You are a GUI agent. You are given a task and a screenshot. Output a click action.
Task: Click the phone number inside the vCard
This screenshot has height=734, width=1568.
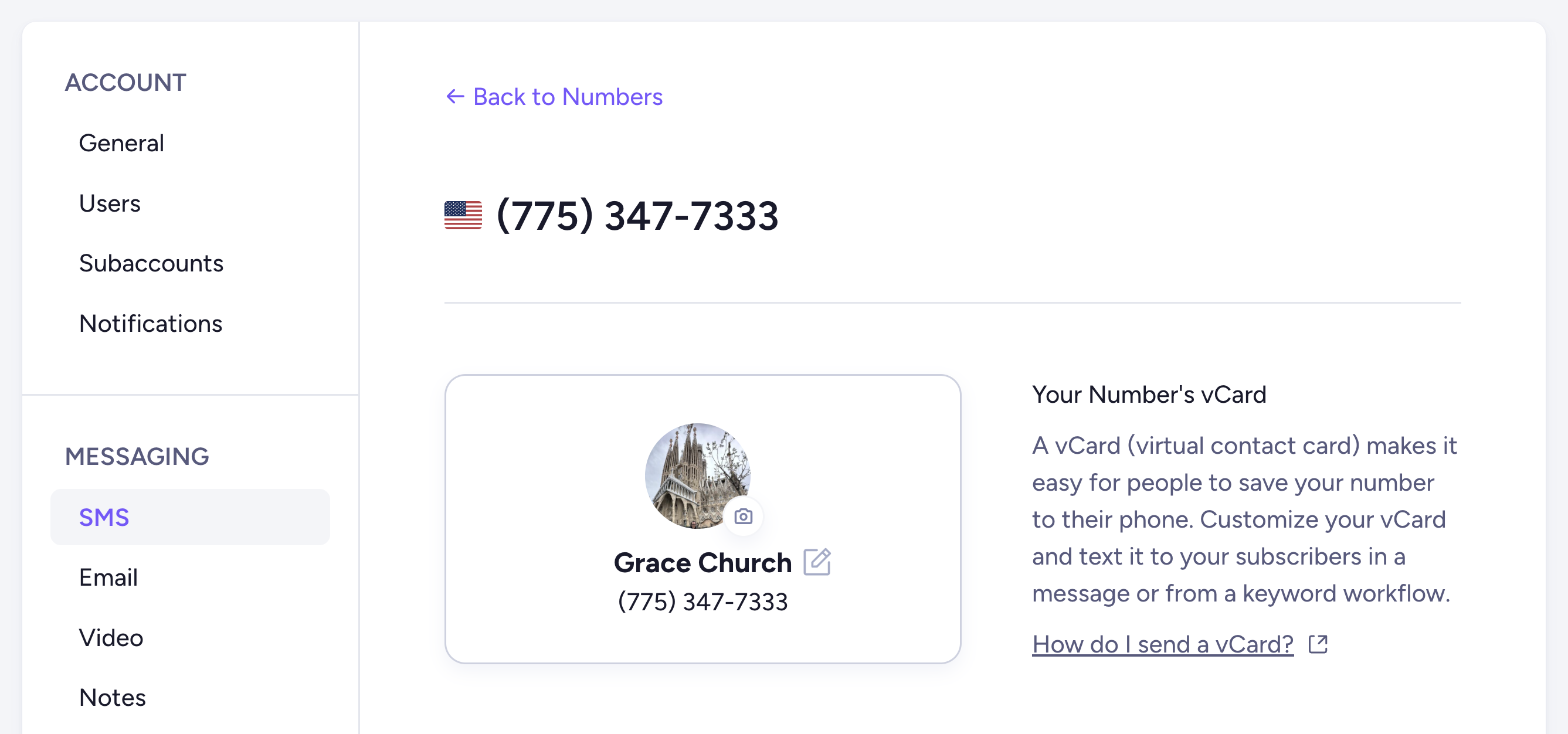(x=702, y=602)
